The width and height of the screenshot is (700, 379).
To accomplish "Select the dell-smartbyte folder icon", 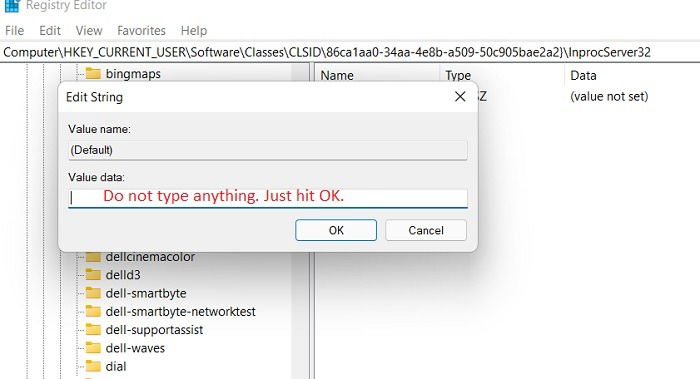I will click(93, 293).
